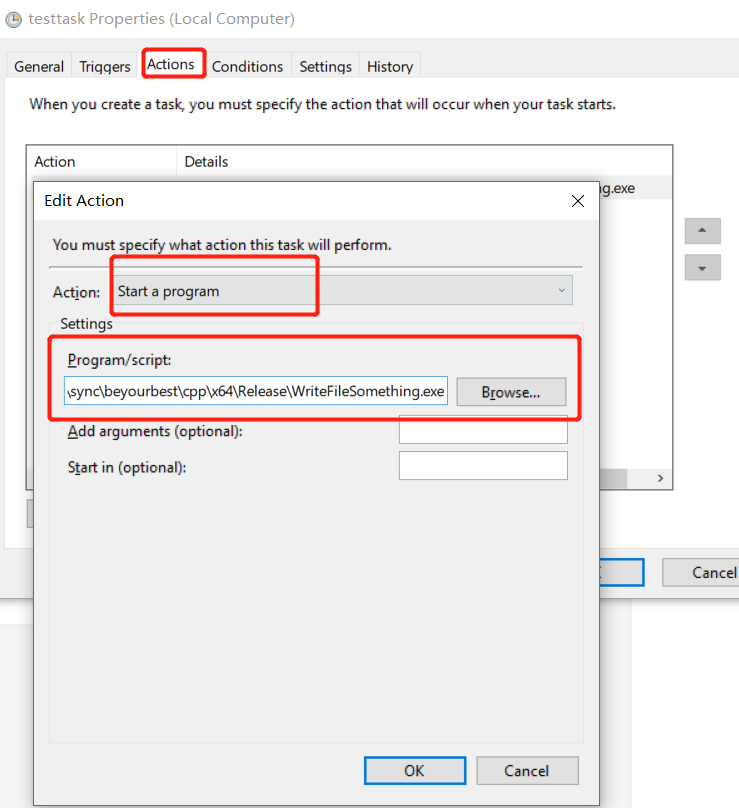View the History tab
This screenshot has height=808, width=739.
(x=390, y=66)
